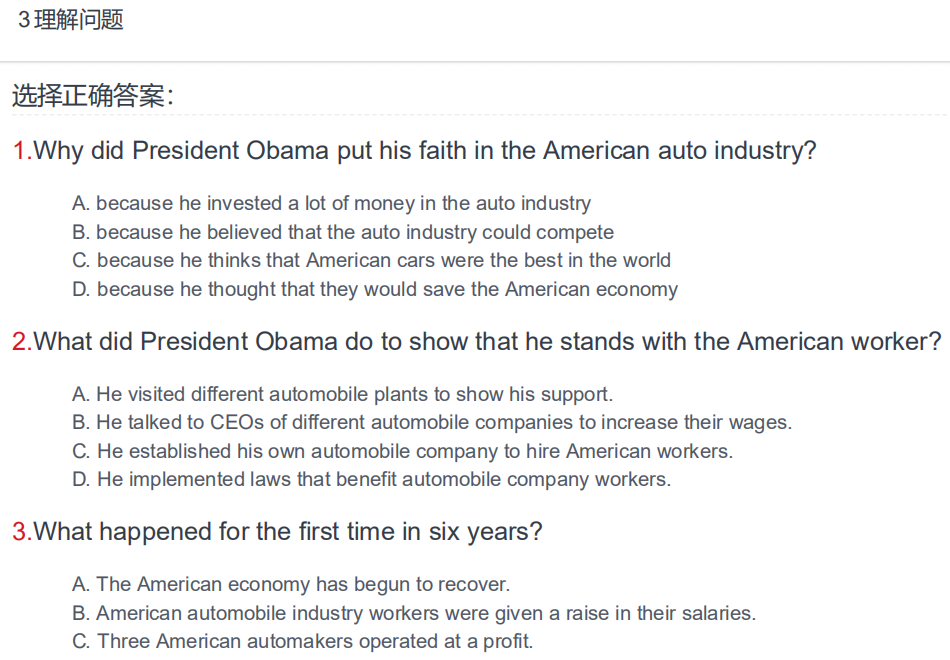This screenshot has width=950, height=660.
Task: Choose D implemented laws benefiting workers
Action: tap(371, 479)
